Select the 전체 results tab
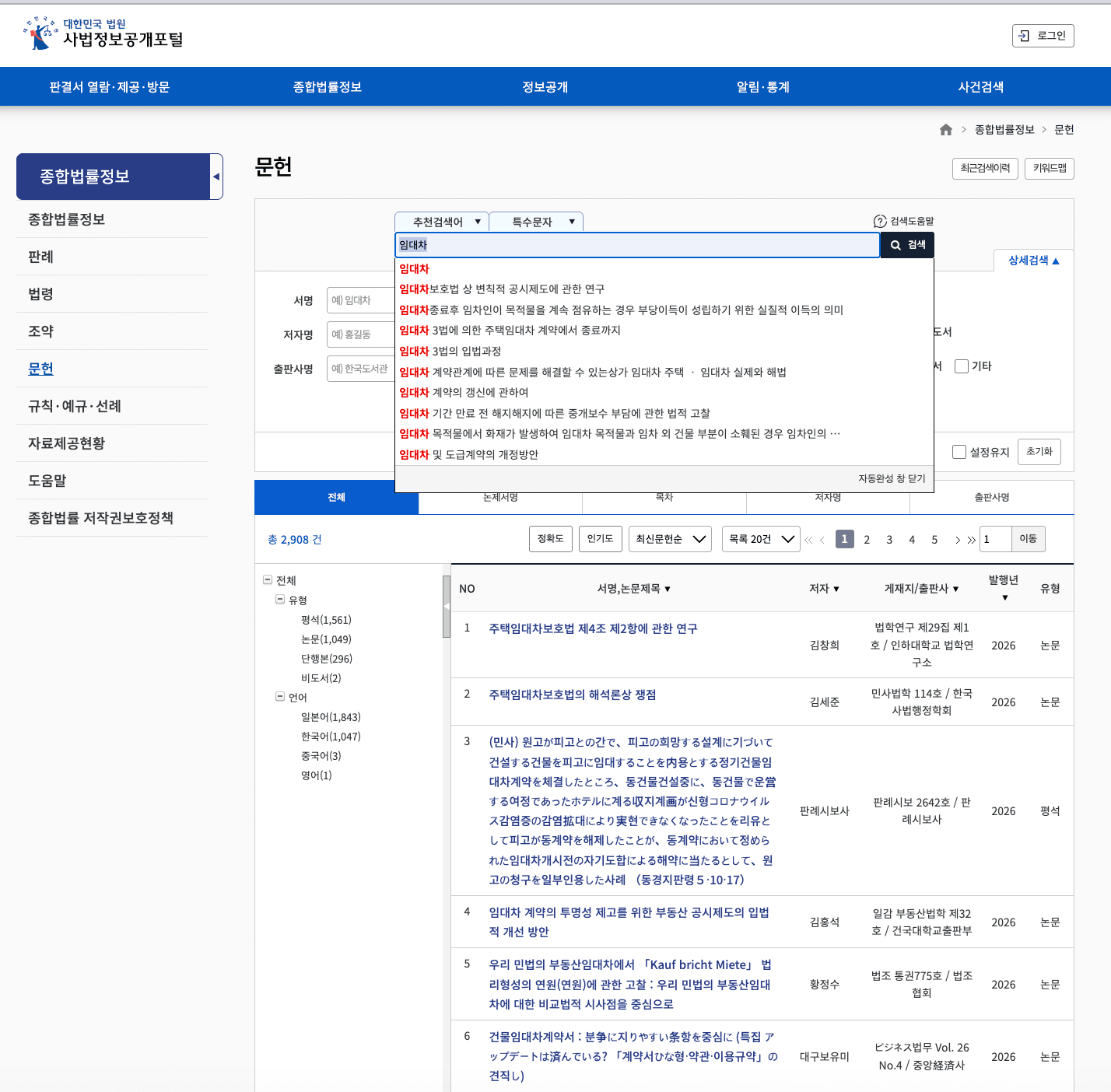1111x1092 pixels. pos(337,498)
